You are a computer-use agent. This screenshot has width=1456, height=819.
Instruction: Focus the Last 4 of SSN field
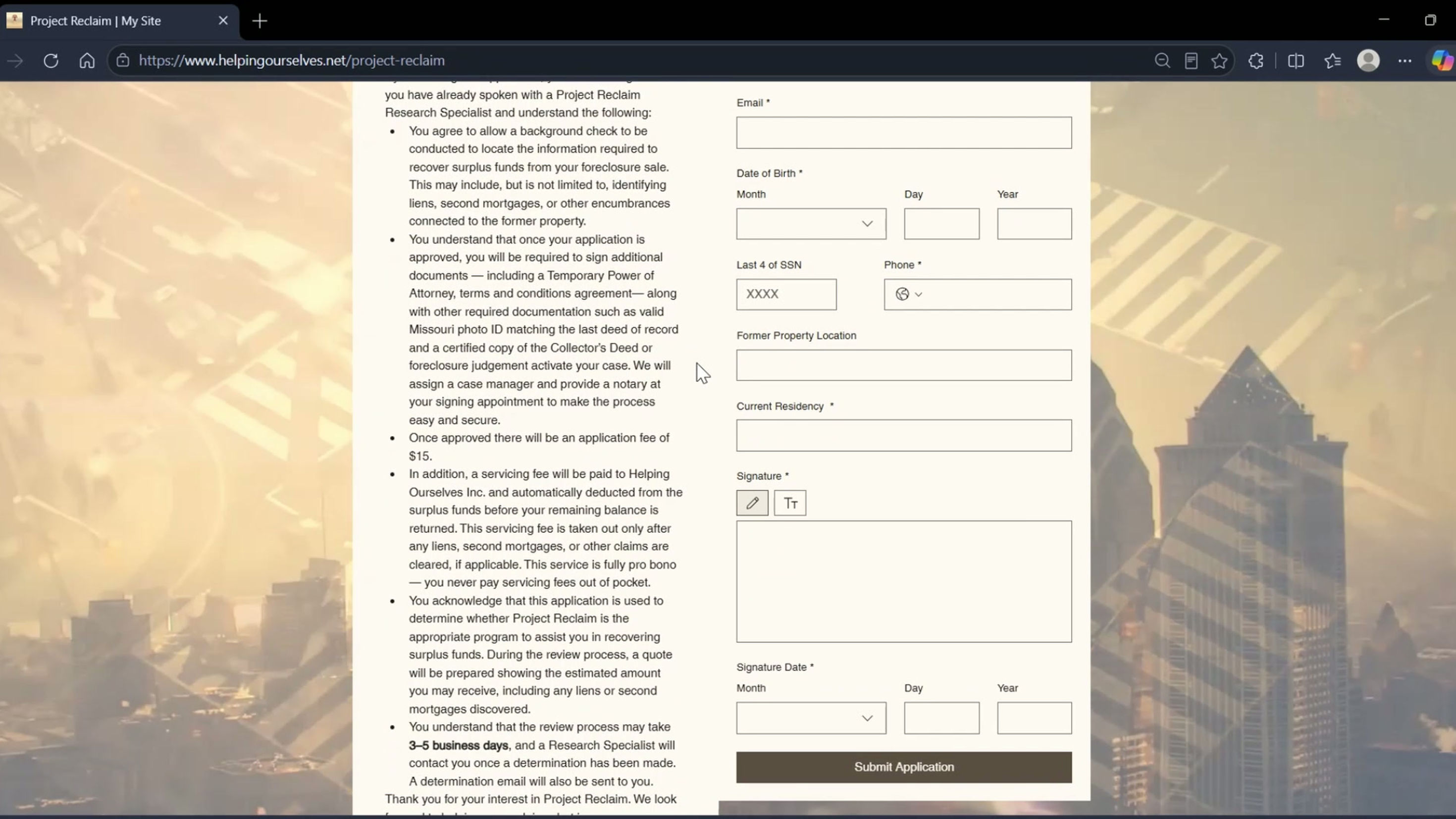786,294
